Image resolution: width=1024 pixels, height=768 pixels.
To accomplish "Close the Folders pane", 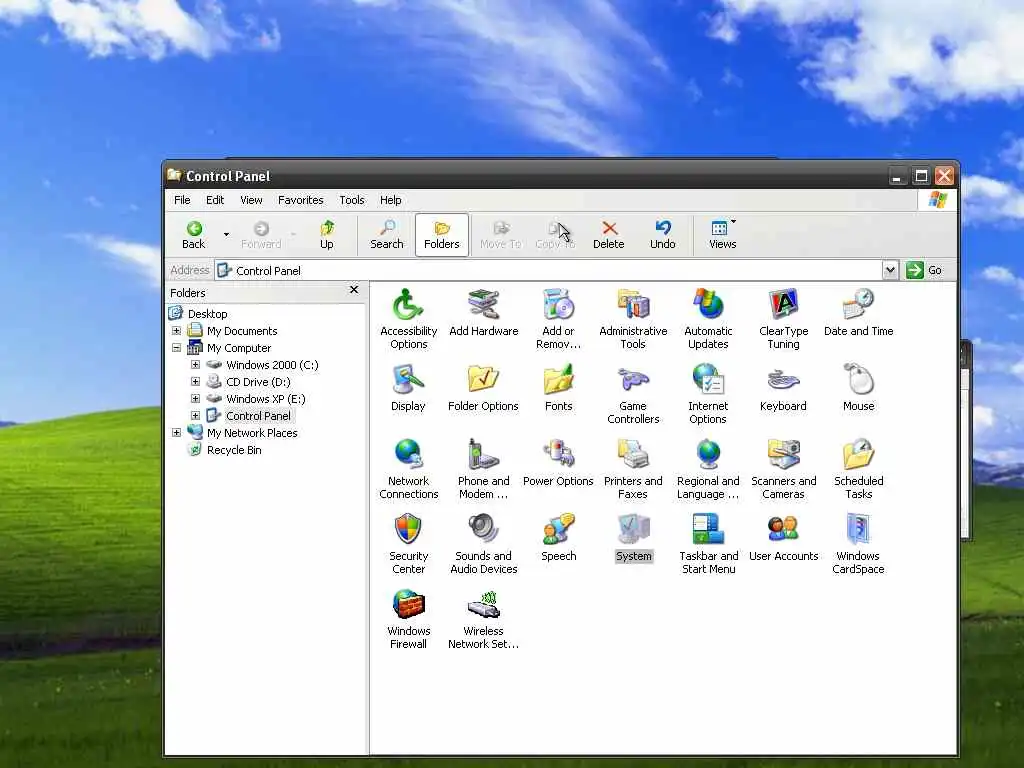I will pos(354,289).
